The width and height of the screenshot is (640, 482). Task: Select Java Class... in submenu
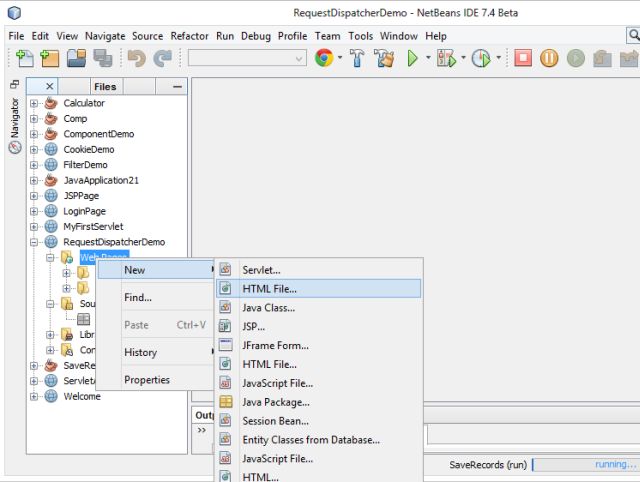[318, 308]
